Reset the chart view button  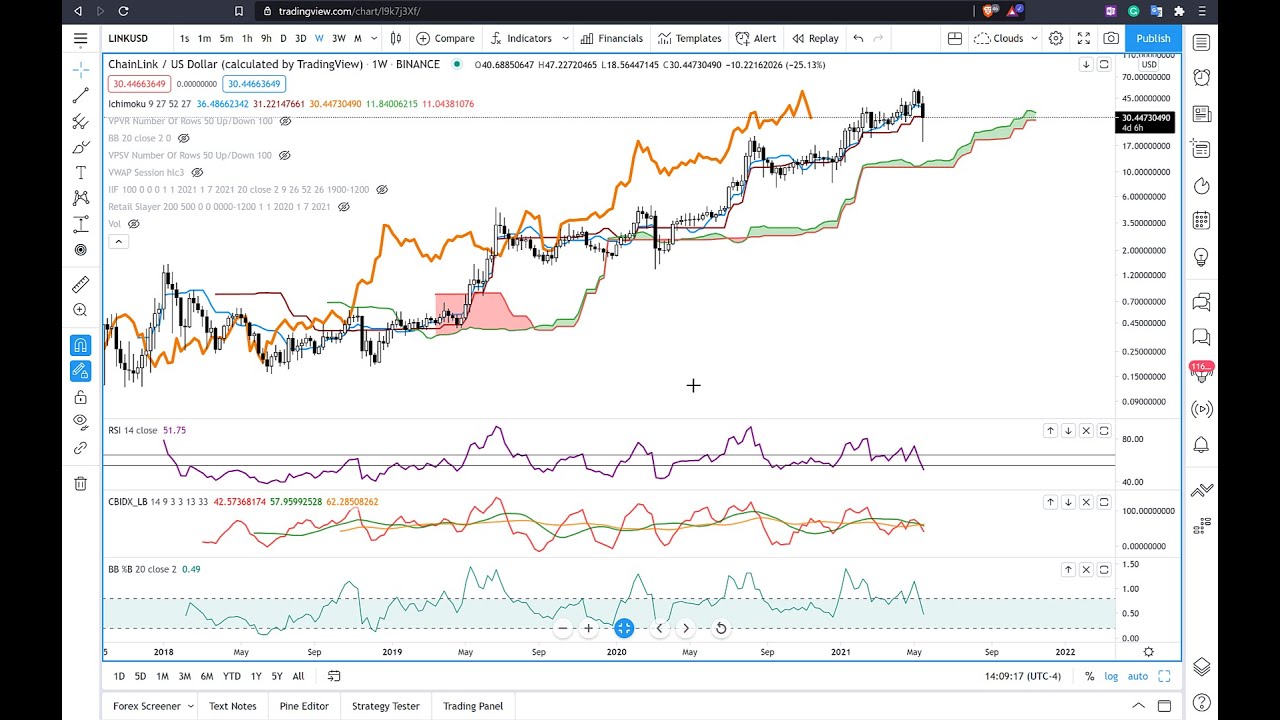[x=721, y=628]
